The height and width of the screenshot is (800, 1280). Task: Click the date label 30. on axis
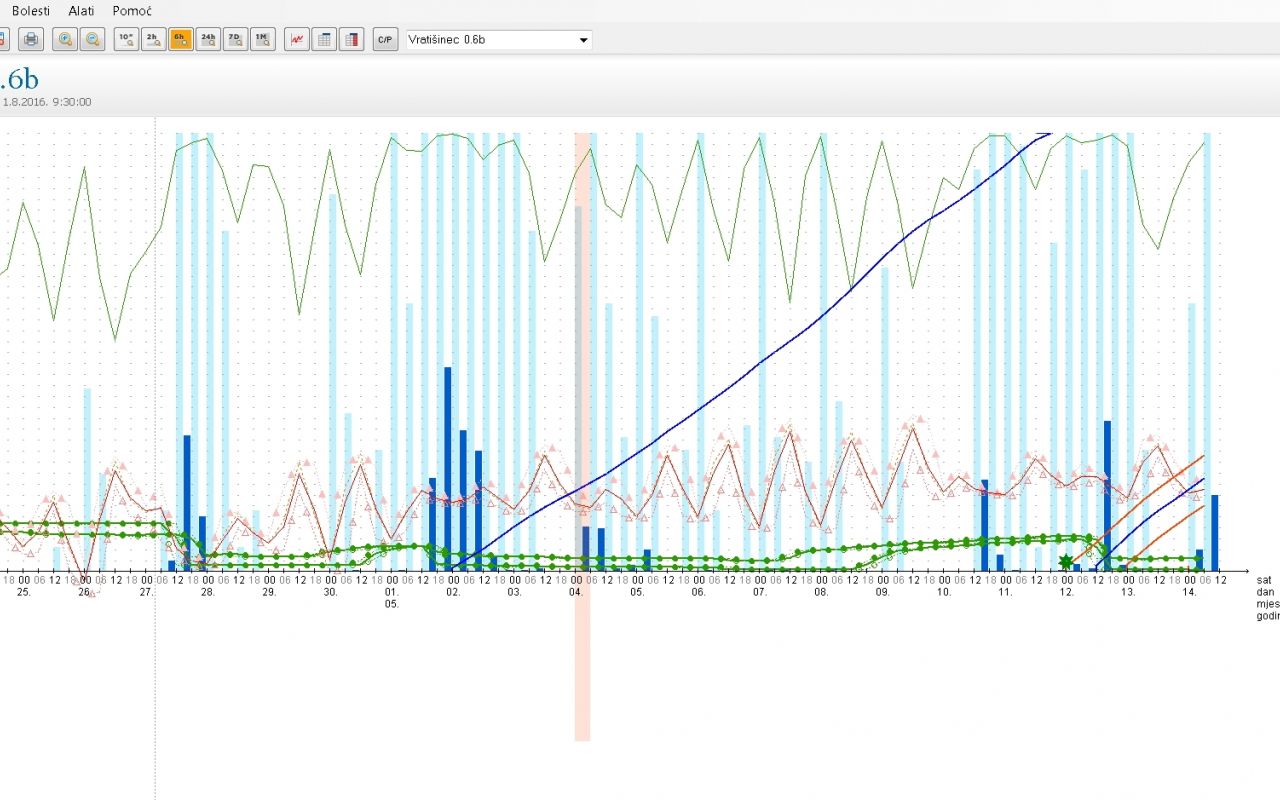330,592
